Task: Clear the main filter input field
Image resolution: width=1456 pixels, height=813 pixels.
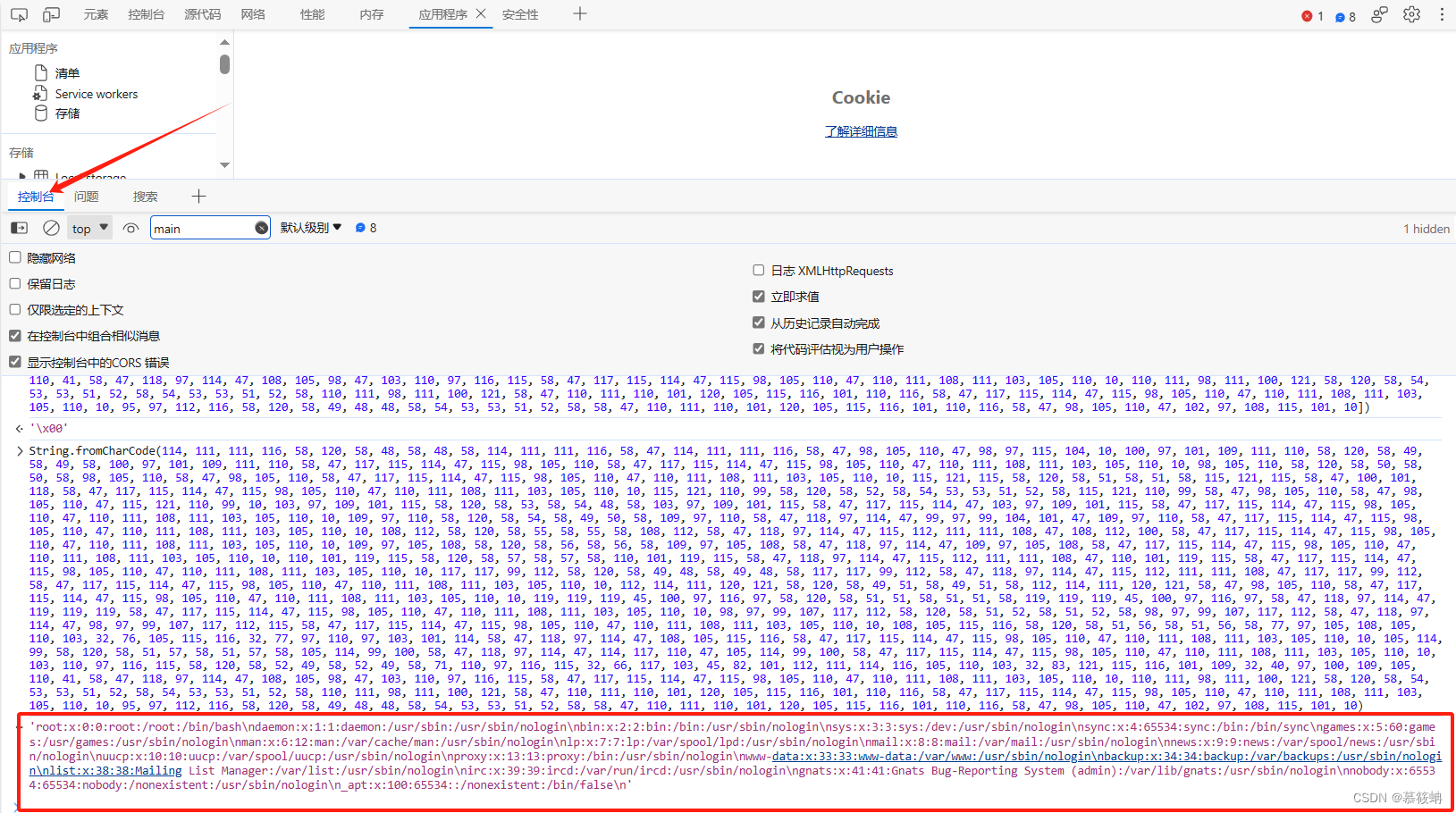Action: click(x=260, y=227)
